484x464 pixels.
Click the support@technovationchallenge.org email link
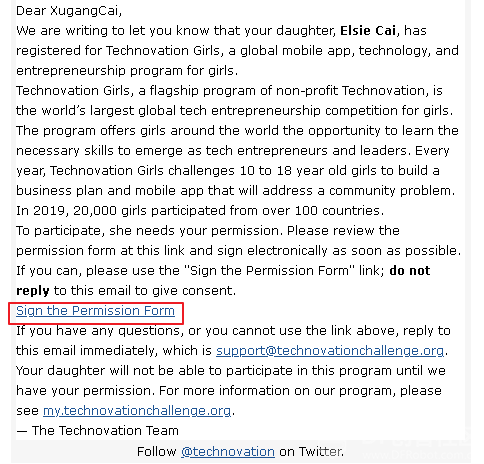point(330,351)
